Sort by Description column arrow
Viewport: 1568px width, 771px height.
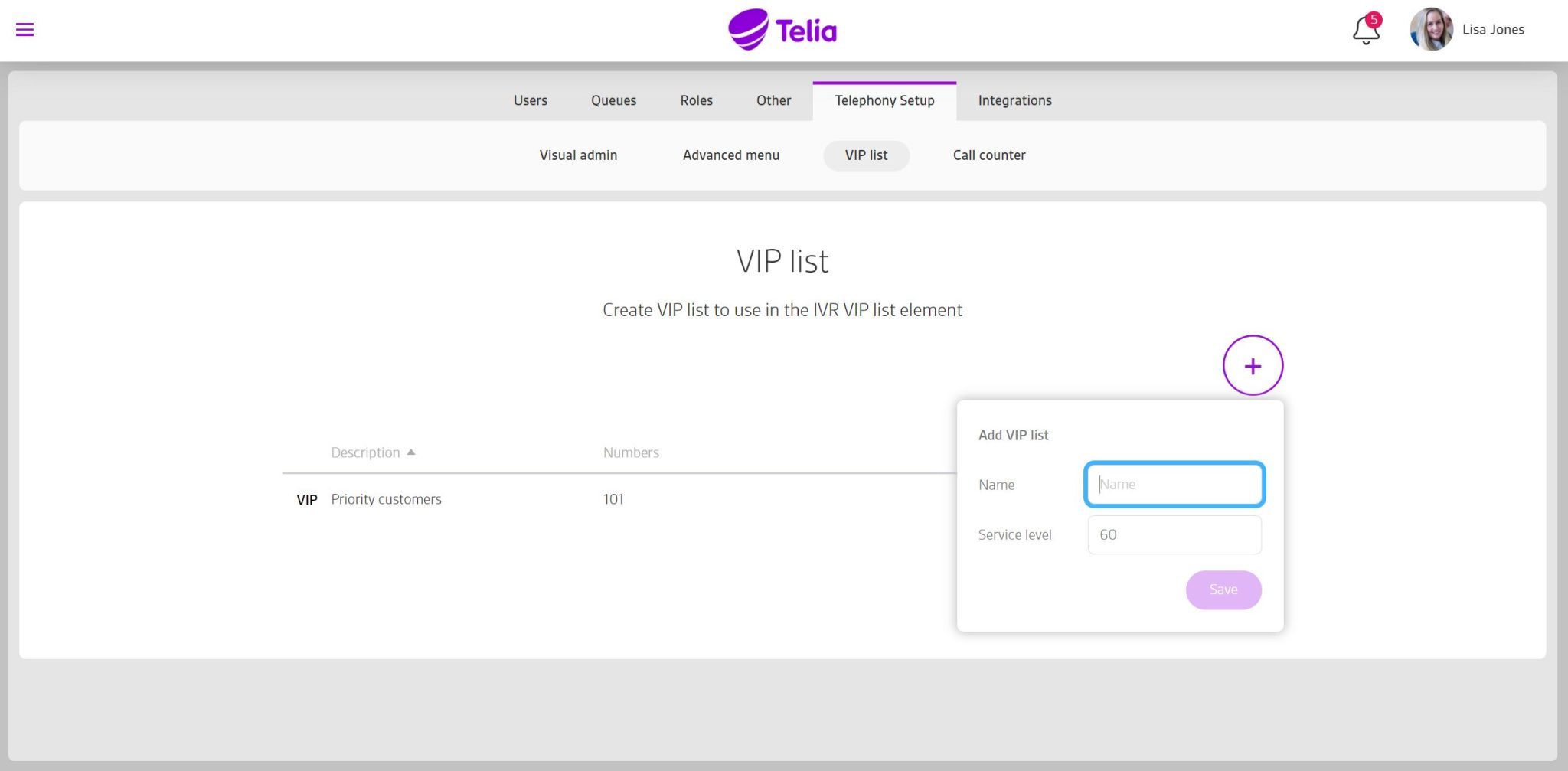point(411,452)
